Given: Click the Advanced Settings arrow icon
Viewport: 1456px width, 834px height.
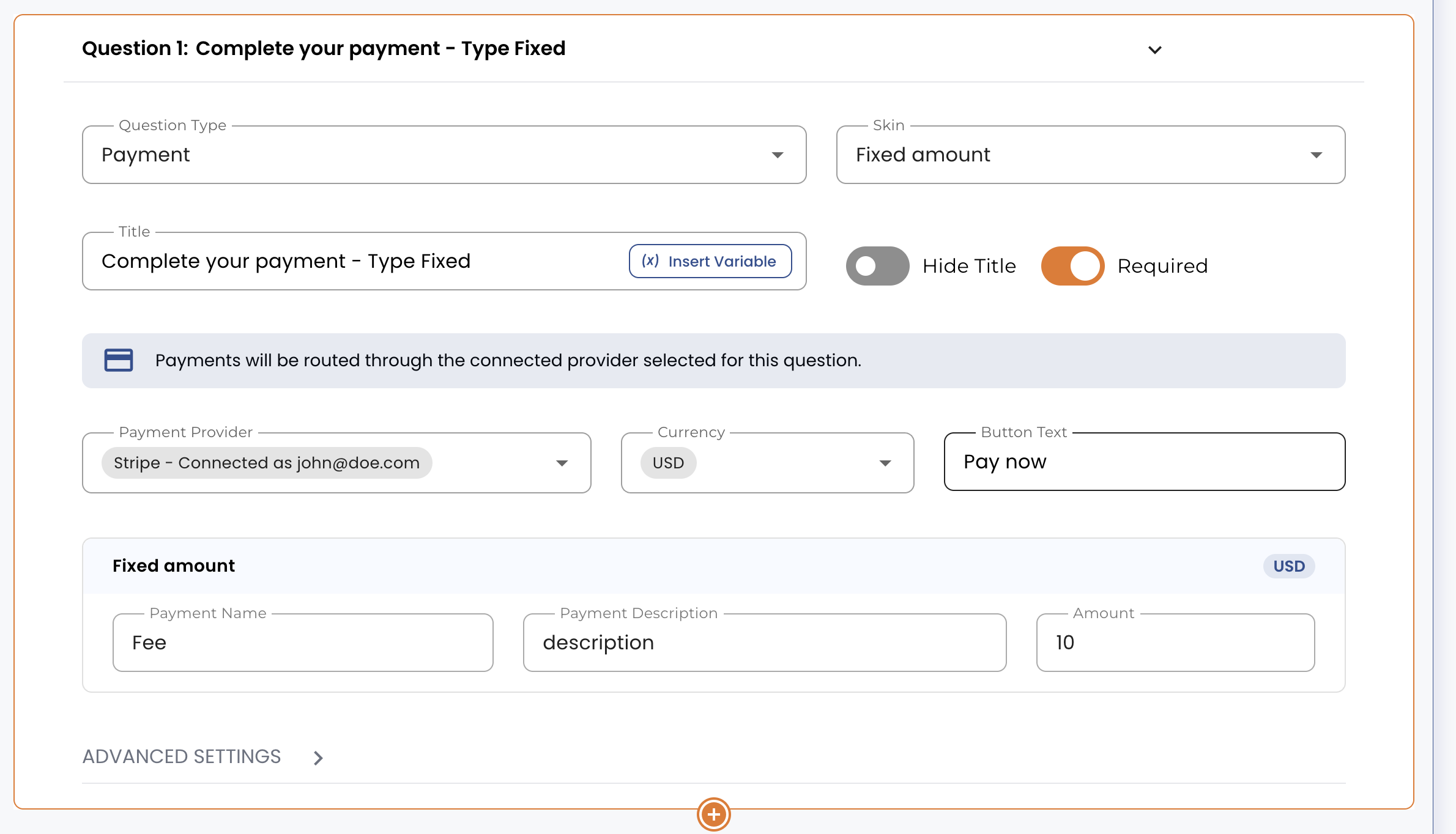Looking at the screenshot, I should pos(318,758).
